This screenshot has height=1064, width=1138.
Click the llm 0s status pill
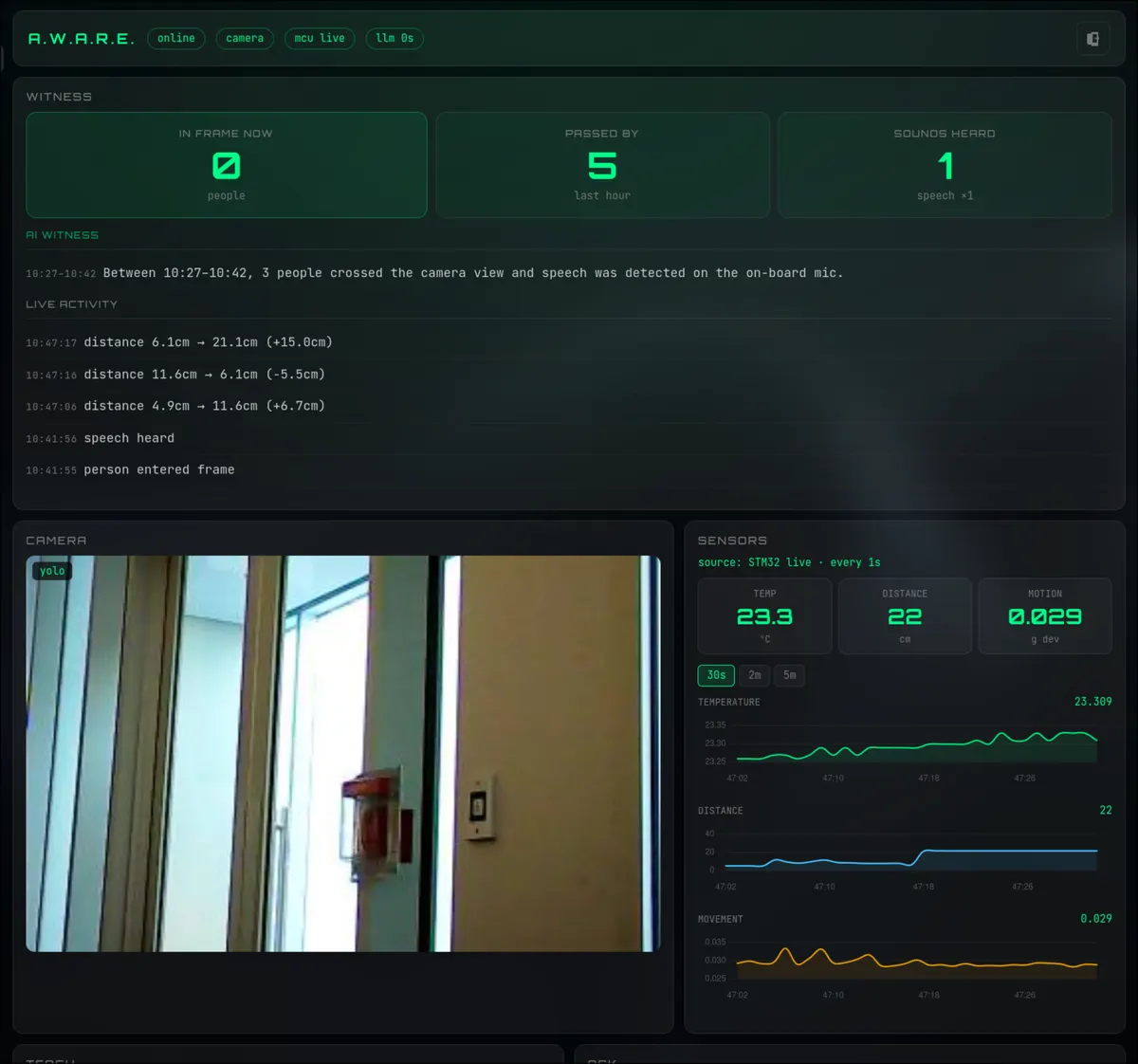tap(395, 38)
